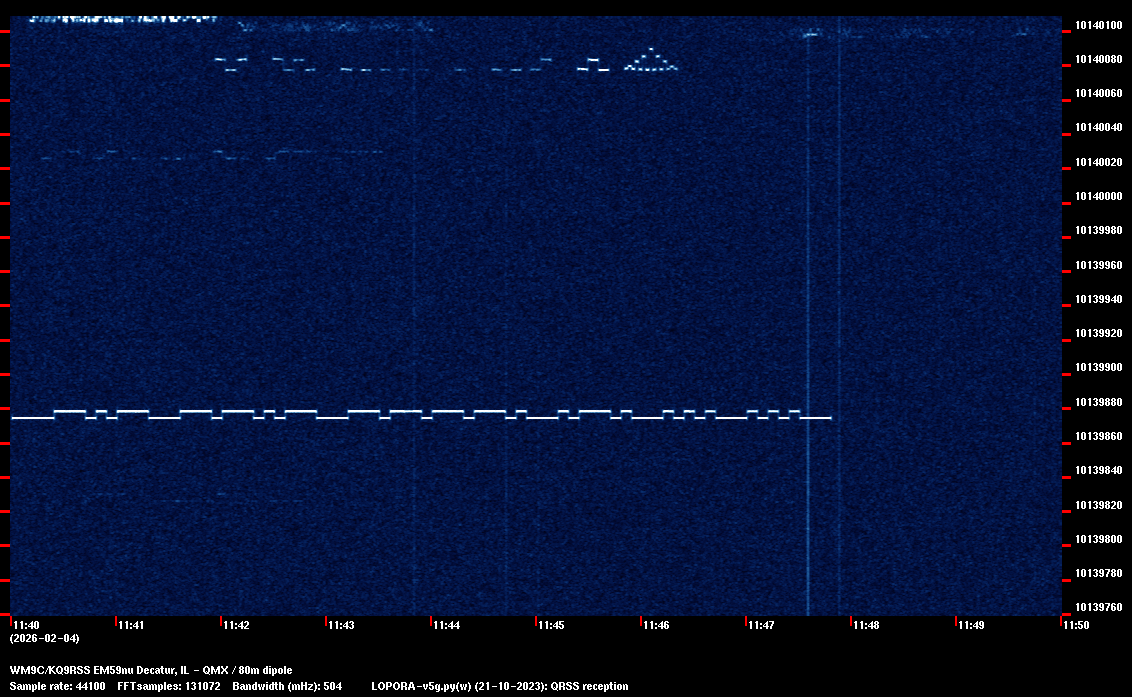Screen dimensions: 1132x697
Task: Click the end of the bright white signal trace
Action: pyautogui.click(x=829, y=418)
